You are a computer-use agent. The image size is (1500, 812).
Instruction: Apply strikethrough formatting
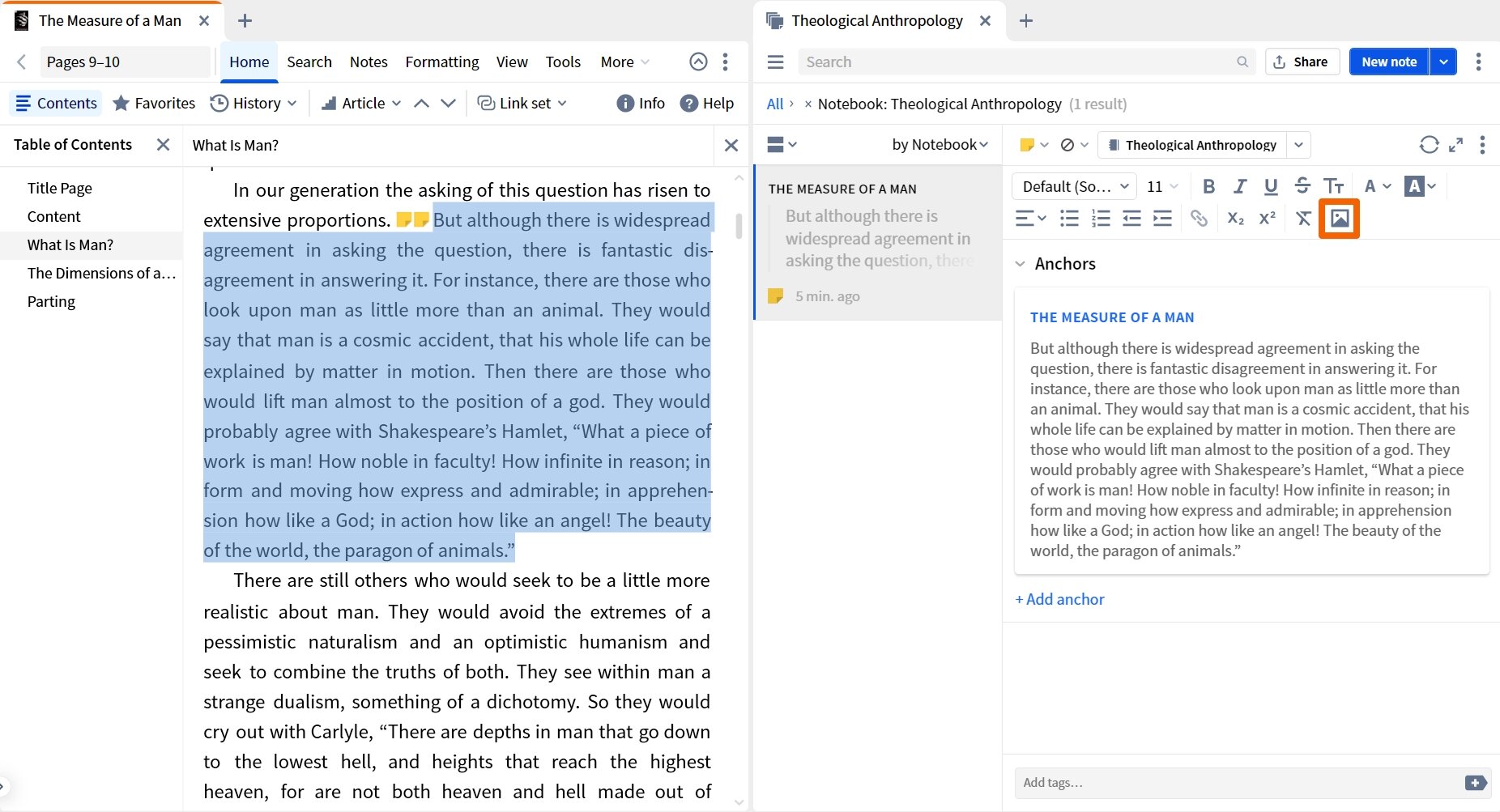pyautogui.click(x=1302, y=186)
